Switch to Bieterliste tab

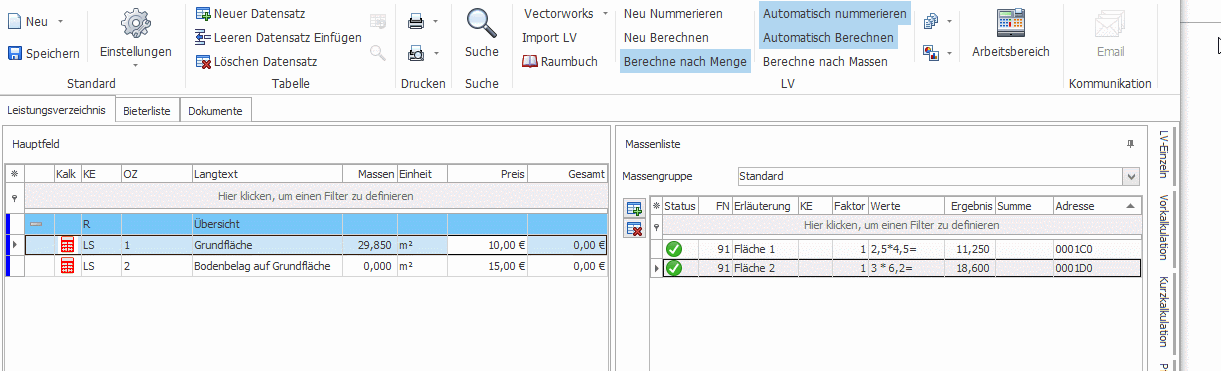pyautogui.click(x=147, y=111)
